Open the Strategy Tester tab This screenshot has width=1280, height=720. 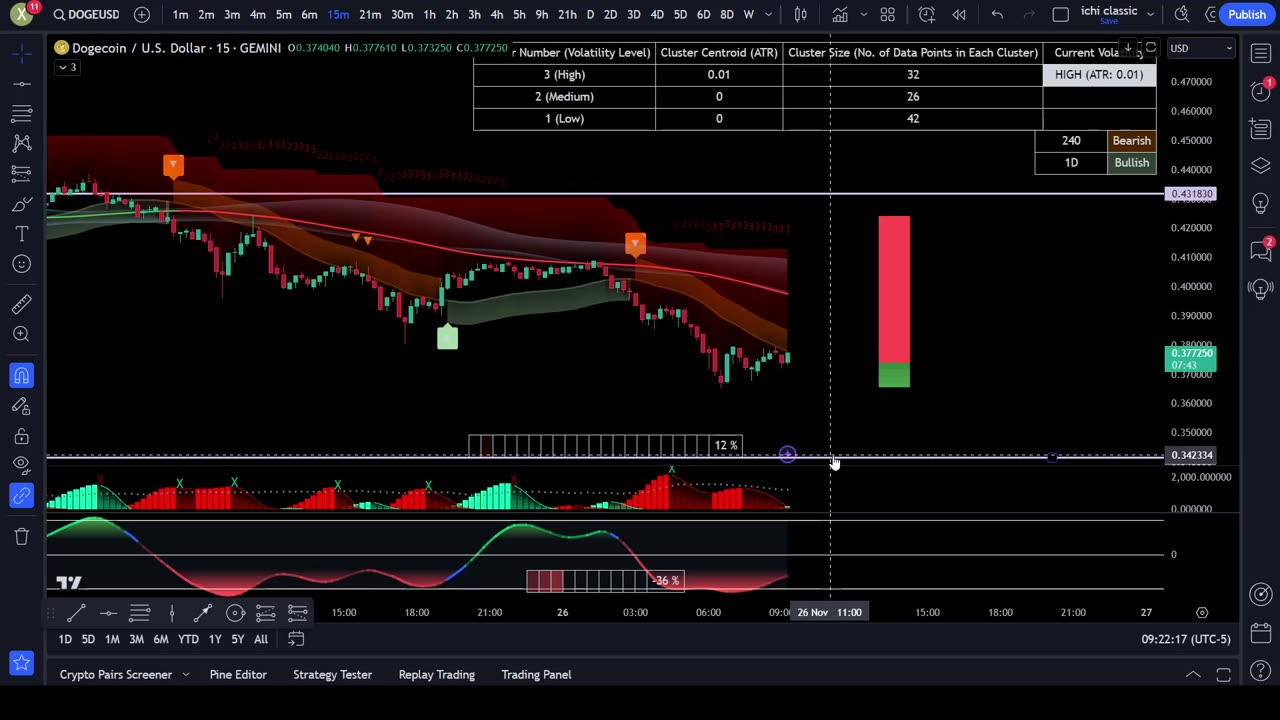[x=332, y=675]
